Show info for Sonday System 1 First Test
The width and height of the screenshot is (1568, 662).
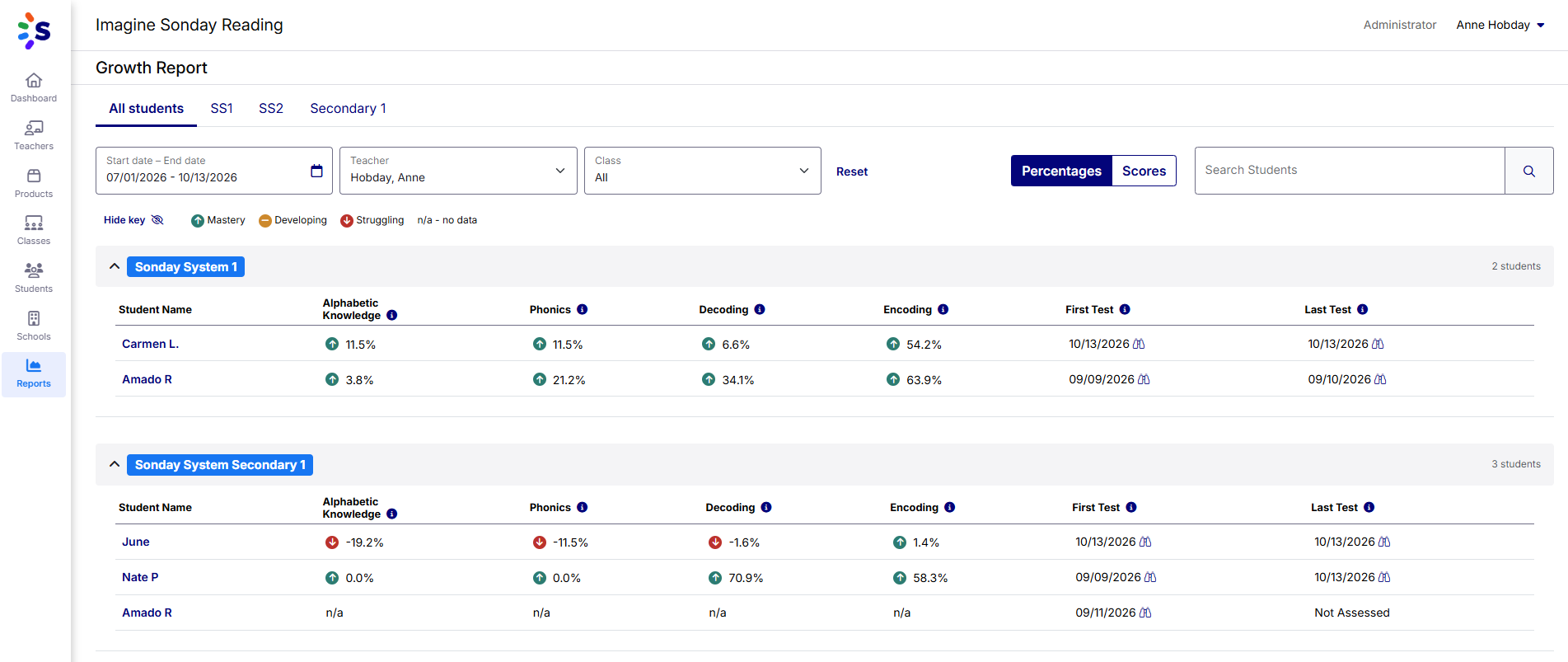click(x=1125, y=309)
